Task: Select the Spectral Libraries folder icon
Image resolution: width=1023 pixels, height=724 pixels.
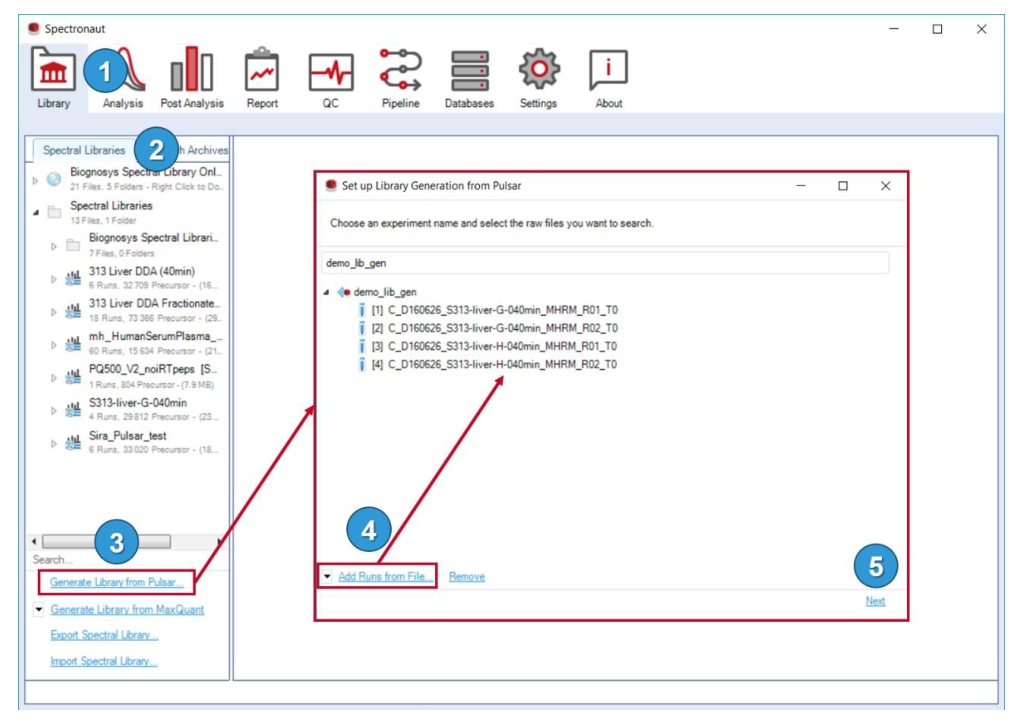Action: coord(55,213)
